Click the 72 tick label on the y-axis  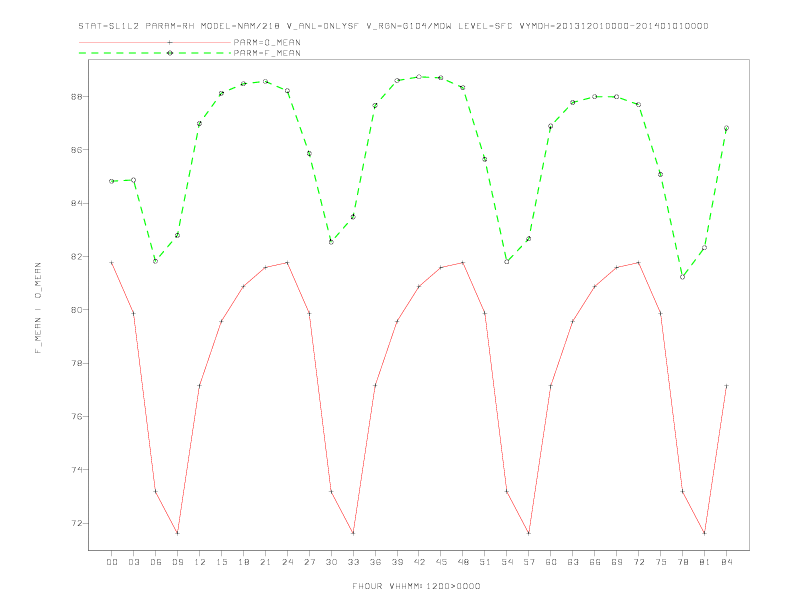click(x=76, y=524)
